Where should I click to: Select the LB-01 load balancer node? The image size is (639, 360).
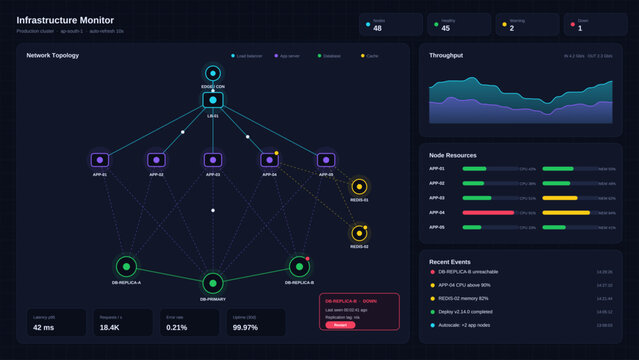213,100
